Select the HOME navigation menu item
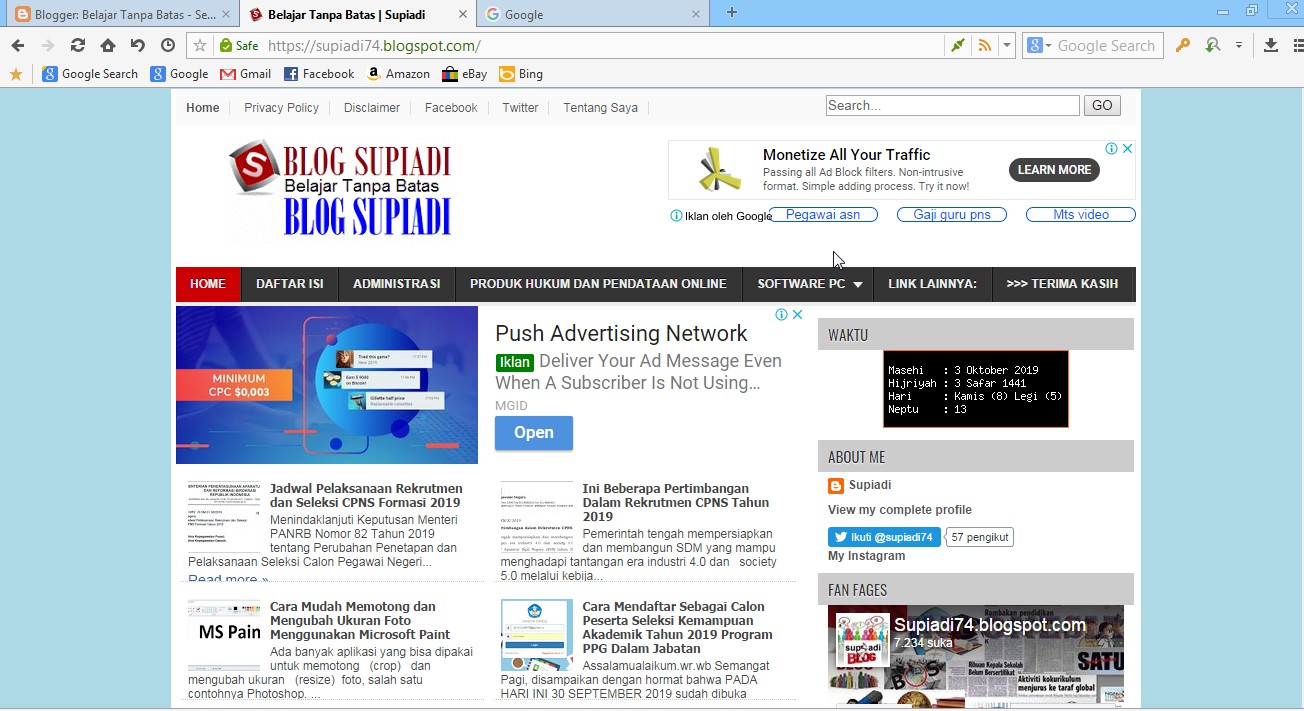Image resolution: width=1304 pixels, height=711 pixels. click(208, 284)
